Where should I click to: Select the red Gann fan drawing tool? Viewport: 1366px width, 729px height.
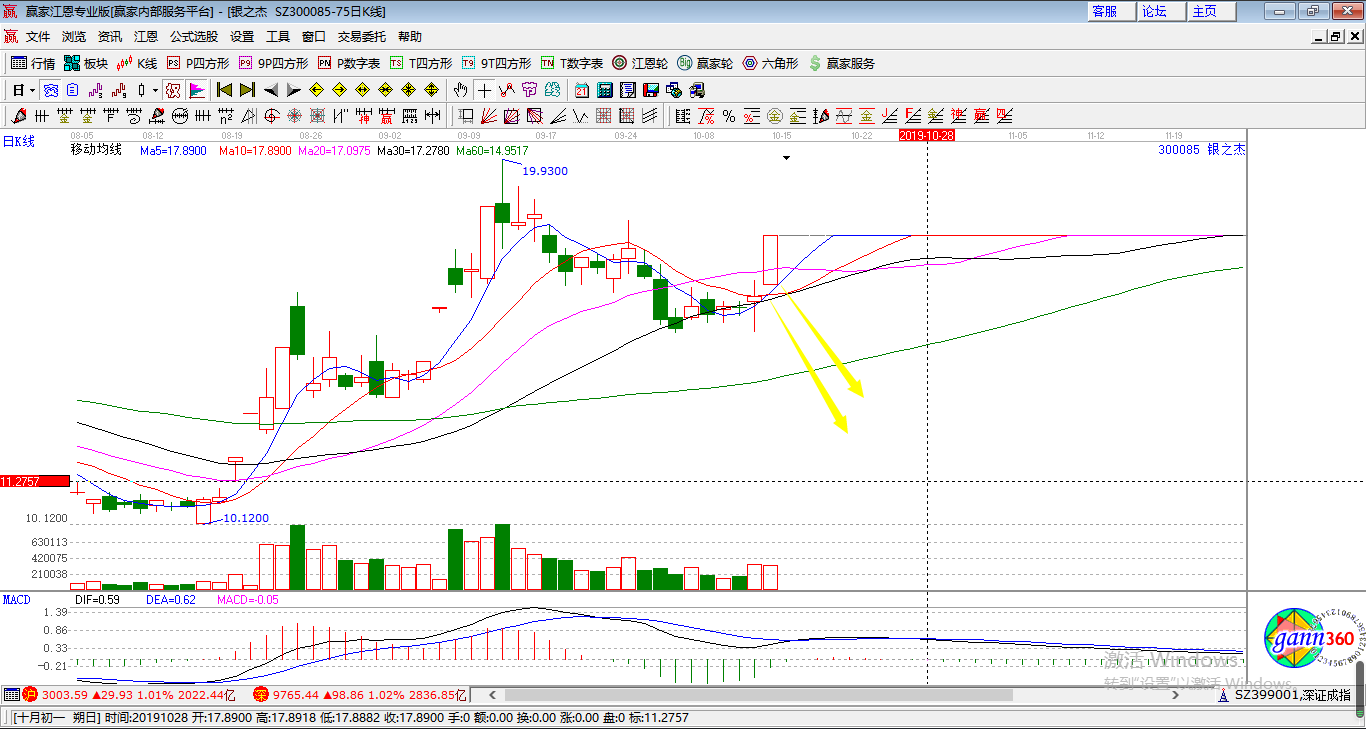[489, 116]
